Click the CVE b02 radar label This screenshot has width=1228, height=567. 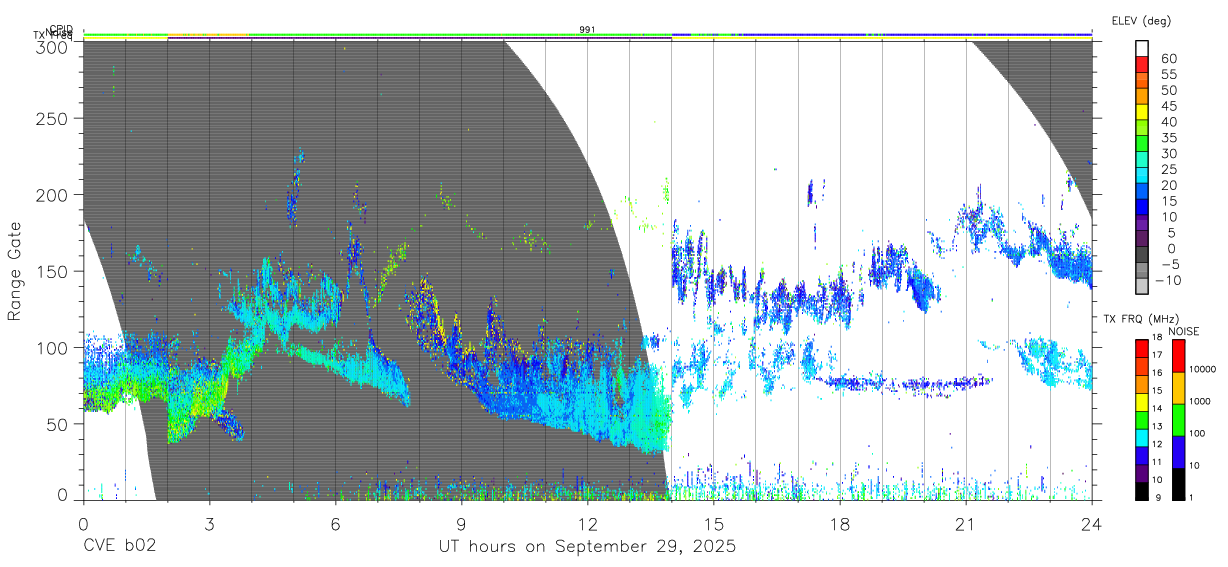[x=119, y=547]
